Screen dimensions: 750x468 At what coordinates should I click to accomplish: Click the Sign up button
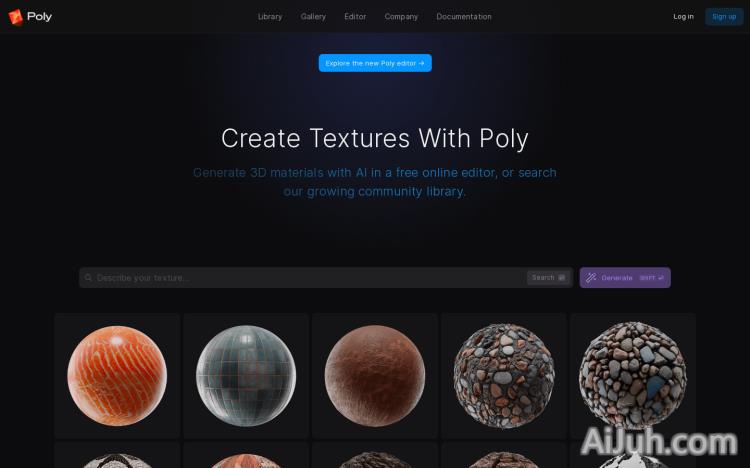tap(724, 16)
